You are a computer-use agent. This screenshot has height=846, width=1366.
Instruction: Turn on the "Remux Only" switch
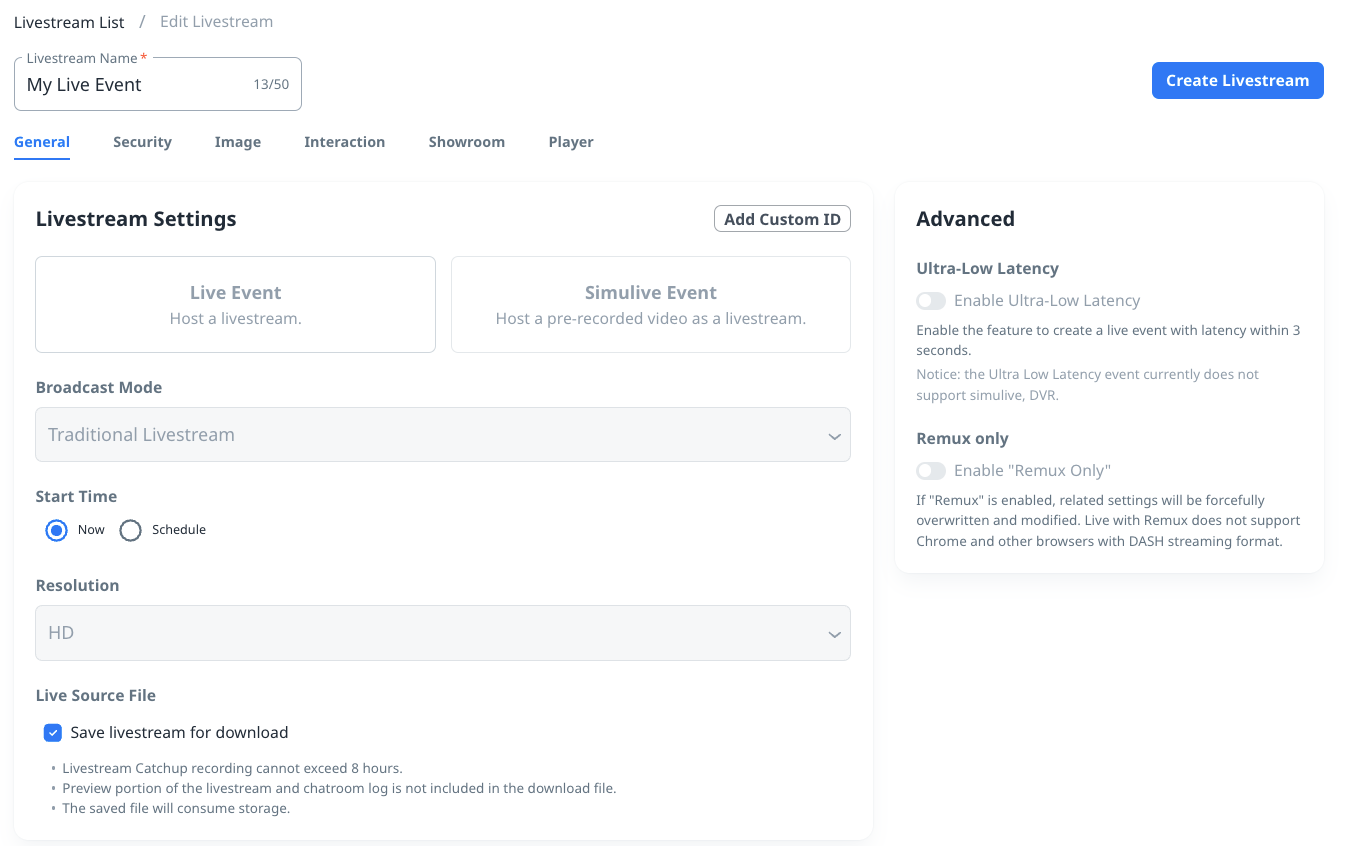tap(931, 471)
